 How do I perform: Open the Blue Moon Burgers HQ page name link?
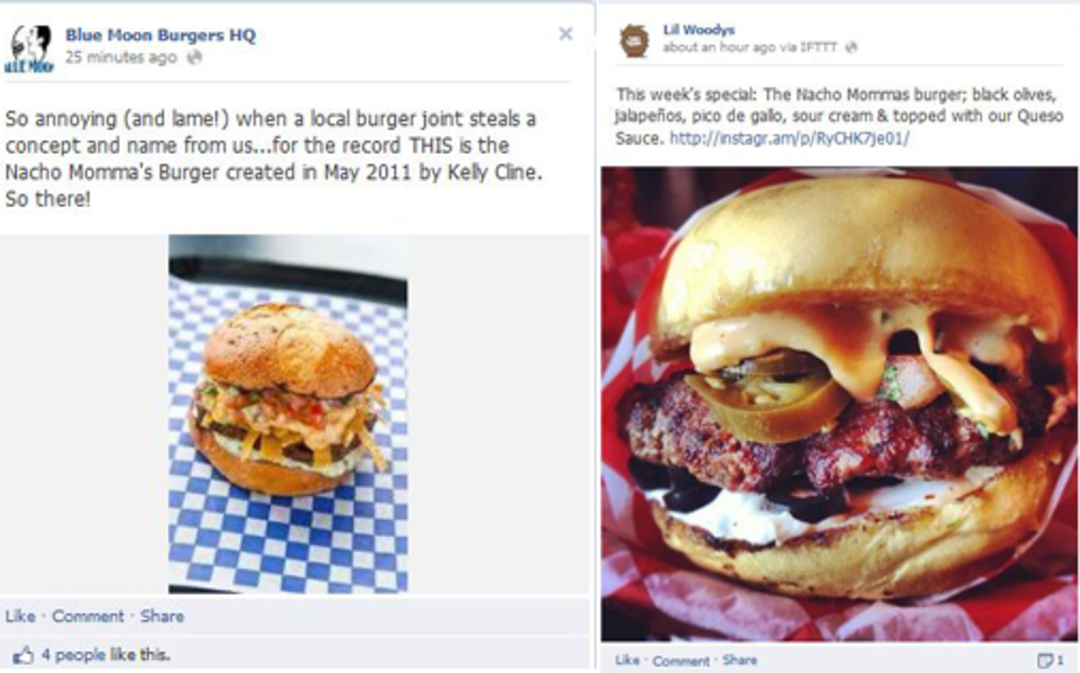[x=160, y=35]
